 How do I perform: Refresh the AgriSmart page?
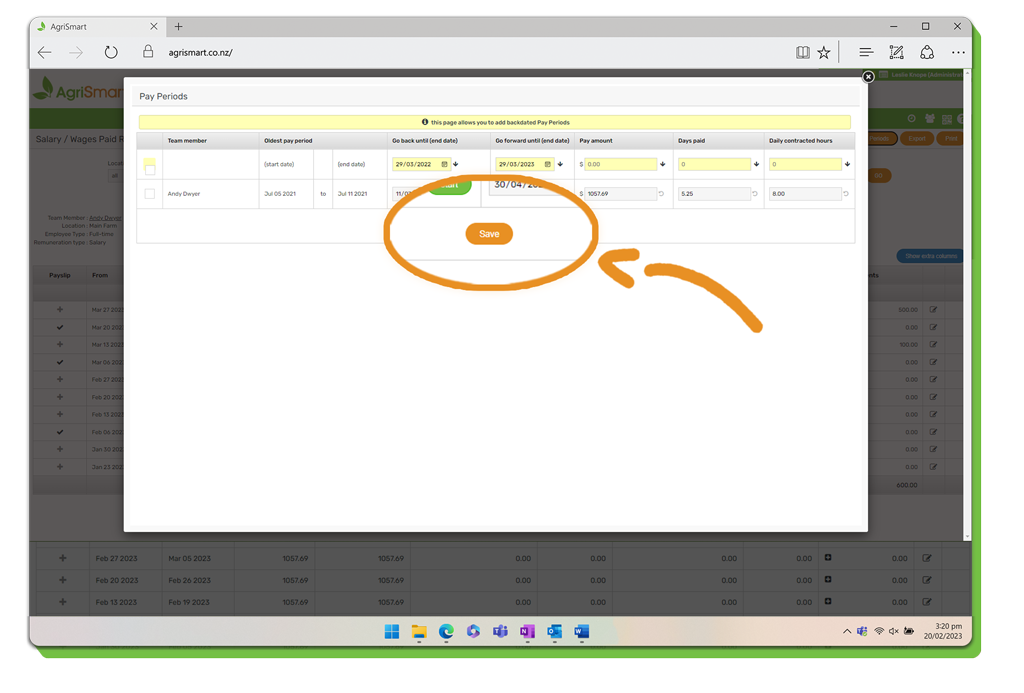tap(111, 53)
